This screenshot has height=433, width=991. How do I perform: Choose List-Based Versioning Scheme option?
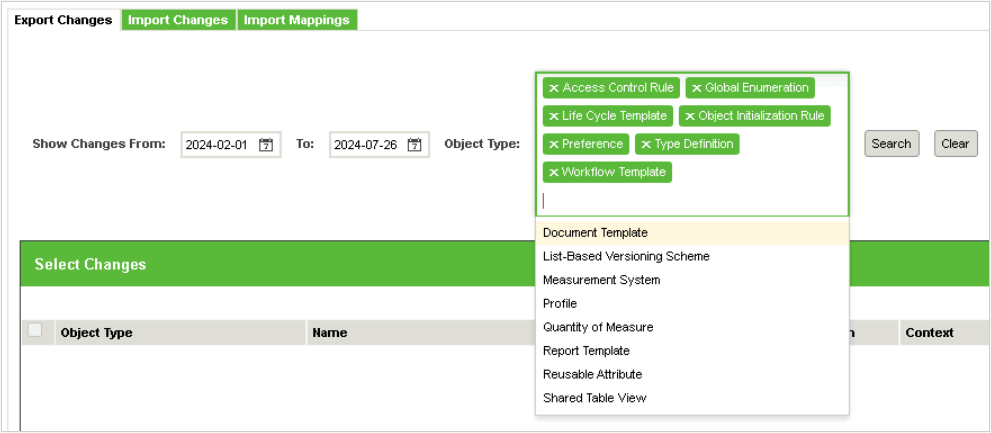pyautogui.click(x=692, y=257)
